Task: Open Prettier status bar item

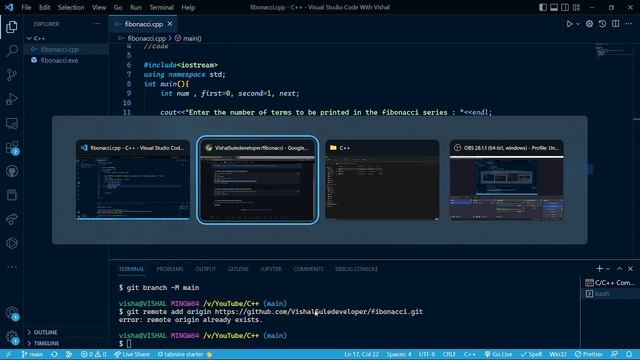Action: tap(589, 354)
